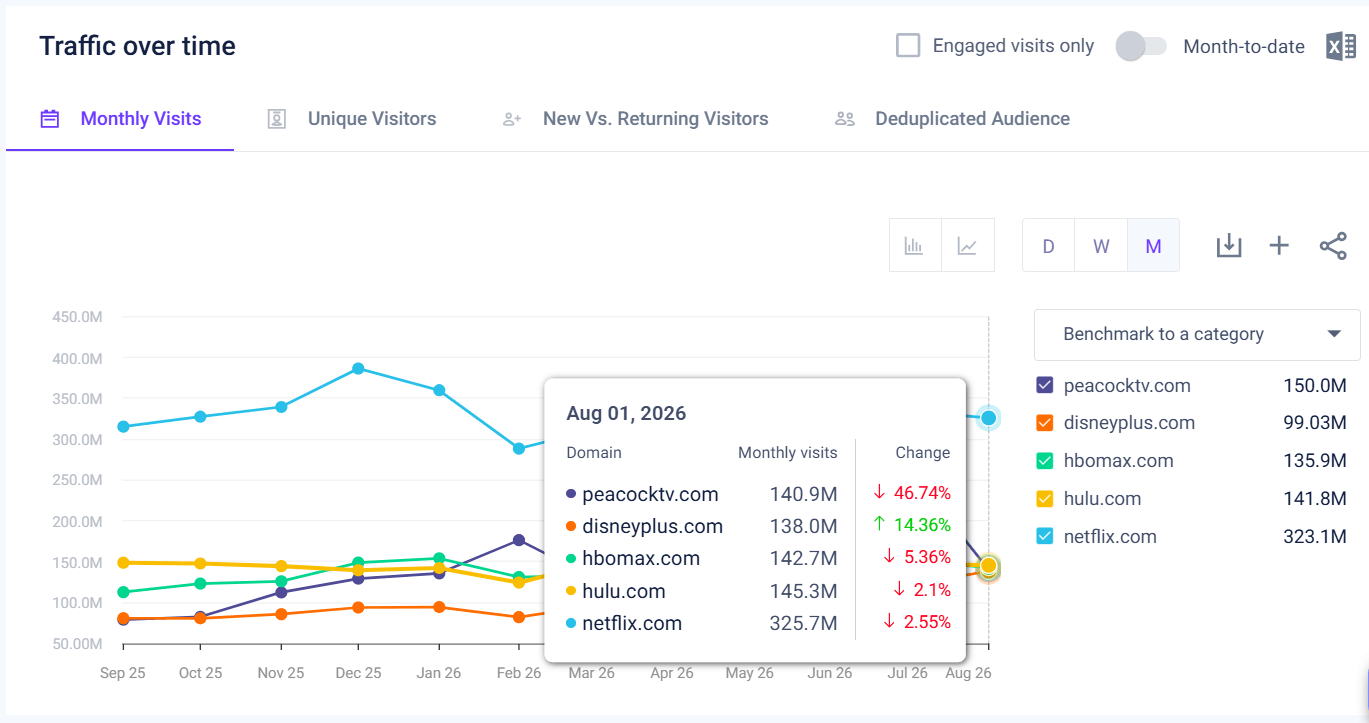This screenshot has height=723, width=1369.
Task: Export data to Excel icon
Action: [x=1340, y=46]
